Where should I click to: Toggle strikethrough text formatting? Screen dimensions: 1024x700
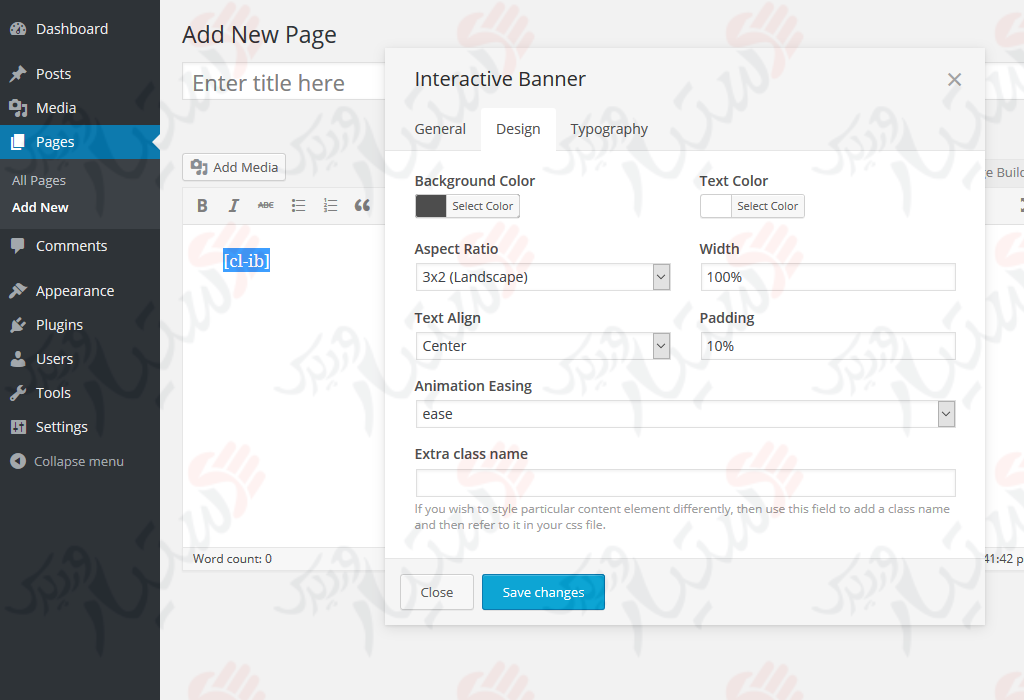pos(265,206)
